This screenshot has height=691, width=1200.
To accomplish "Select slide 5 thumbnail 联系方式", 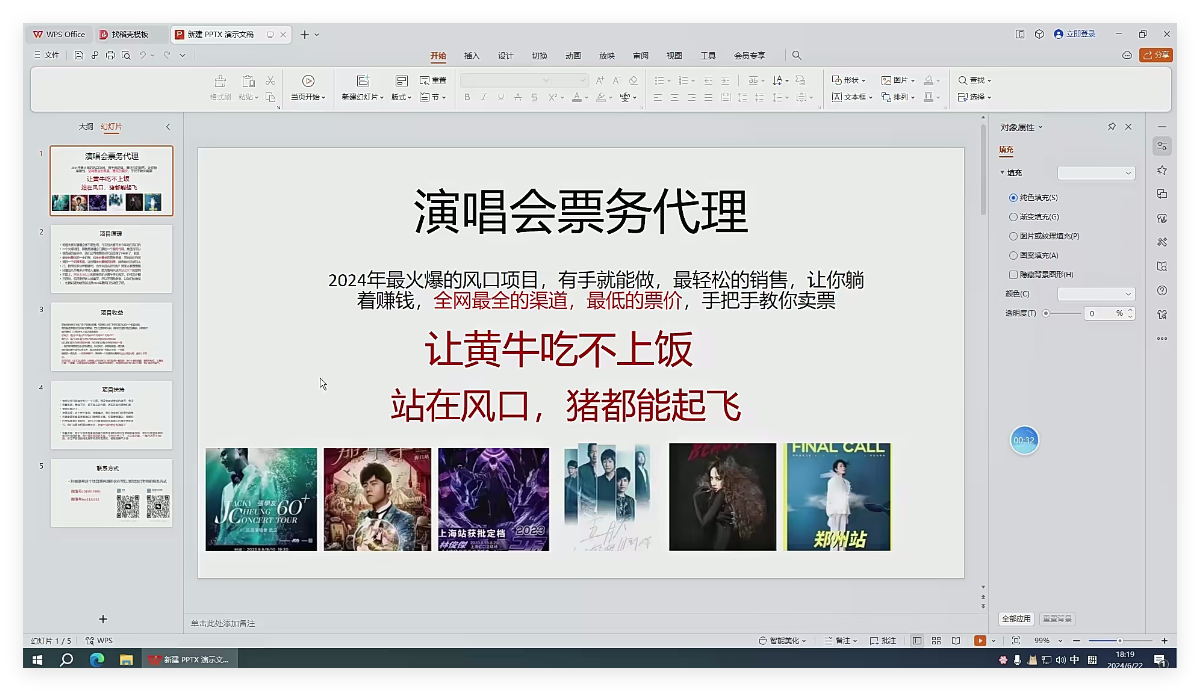I will (111, 493).
